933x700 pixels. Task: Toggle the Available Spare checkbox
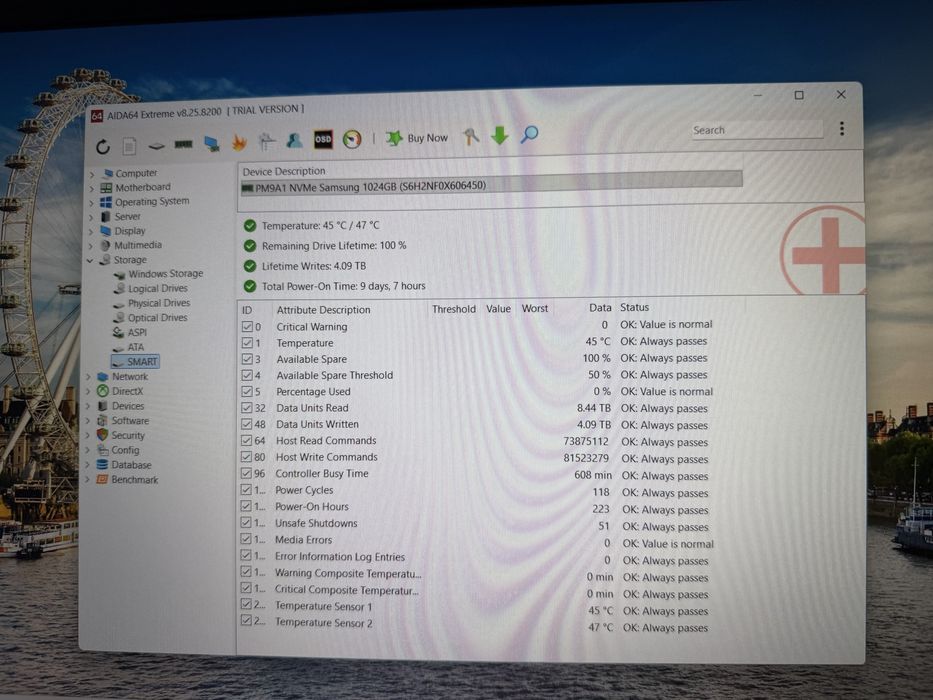tap(248, 359)
